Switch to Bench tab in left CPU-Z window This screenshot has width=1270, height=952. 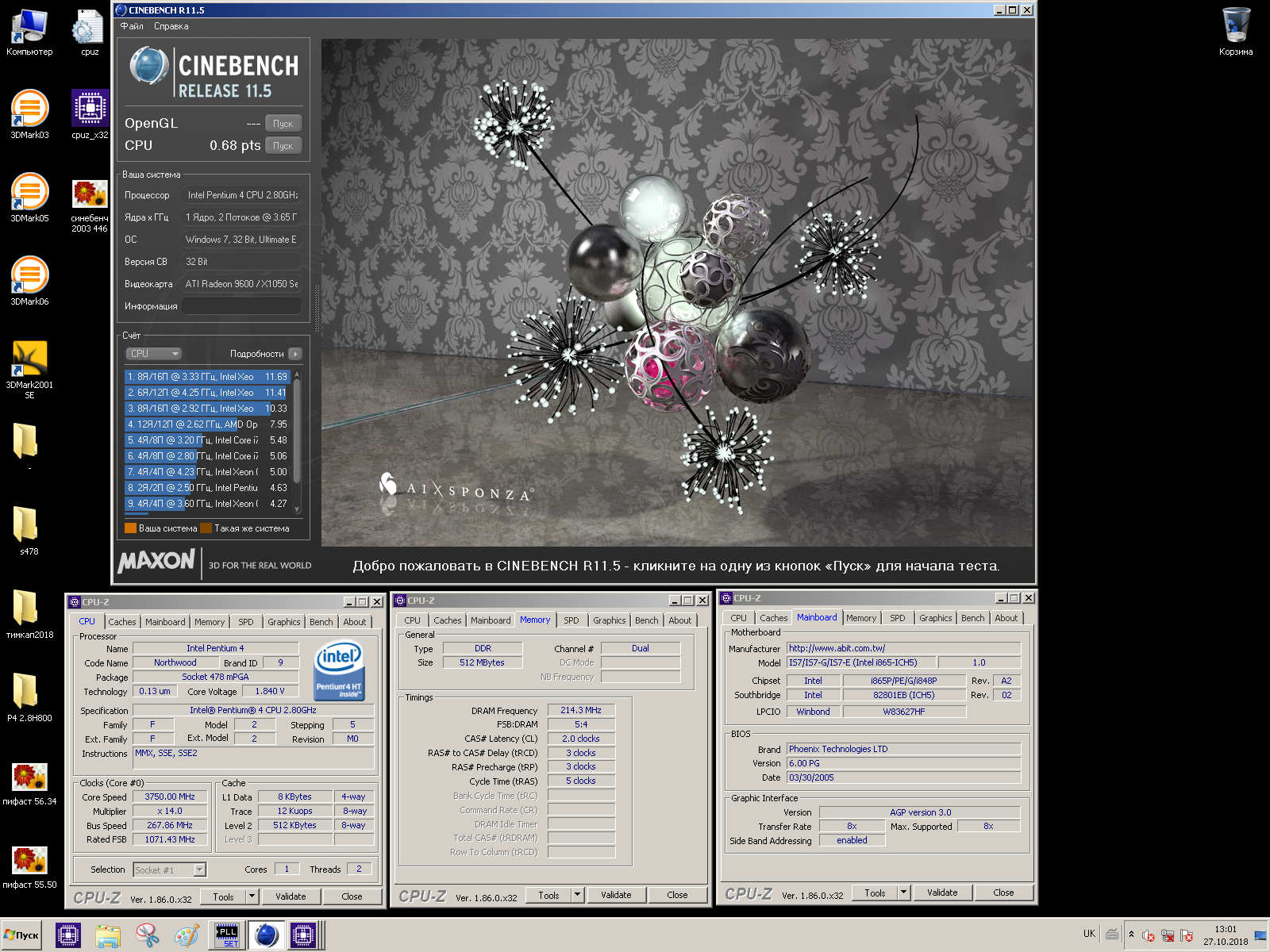(321, 622)
